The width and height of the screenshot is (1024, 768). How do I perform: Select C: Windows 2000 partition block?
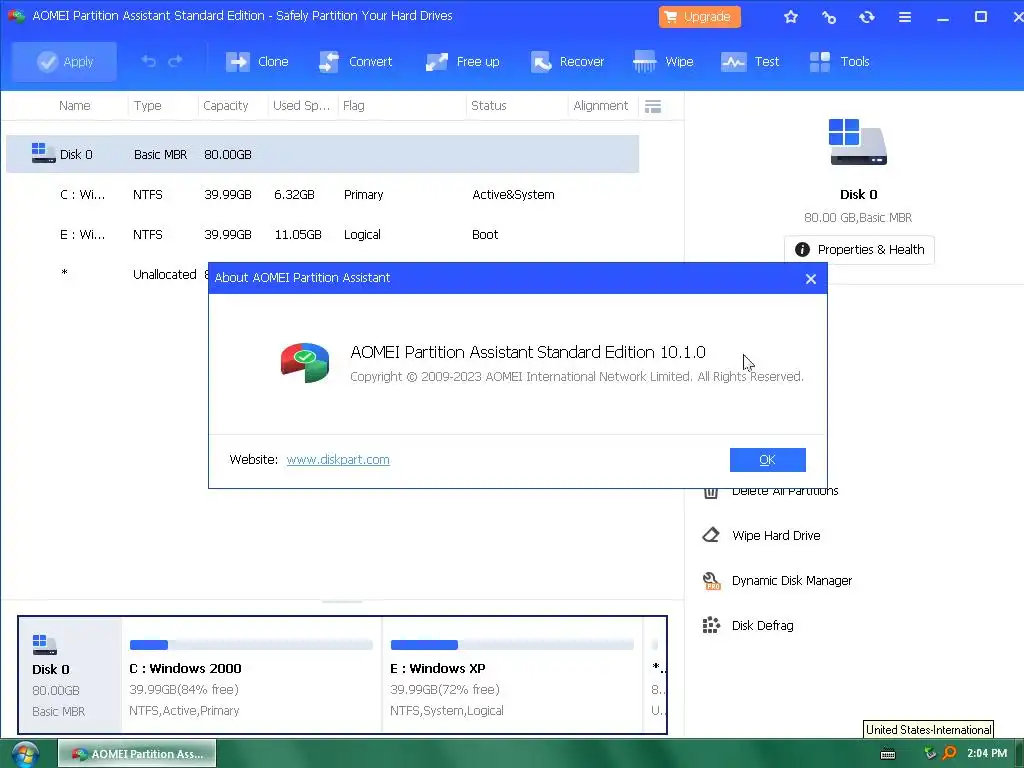click(251, 675)
